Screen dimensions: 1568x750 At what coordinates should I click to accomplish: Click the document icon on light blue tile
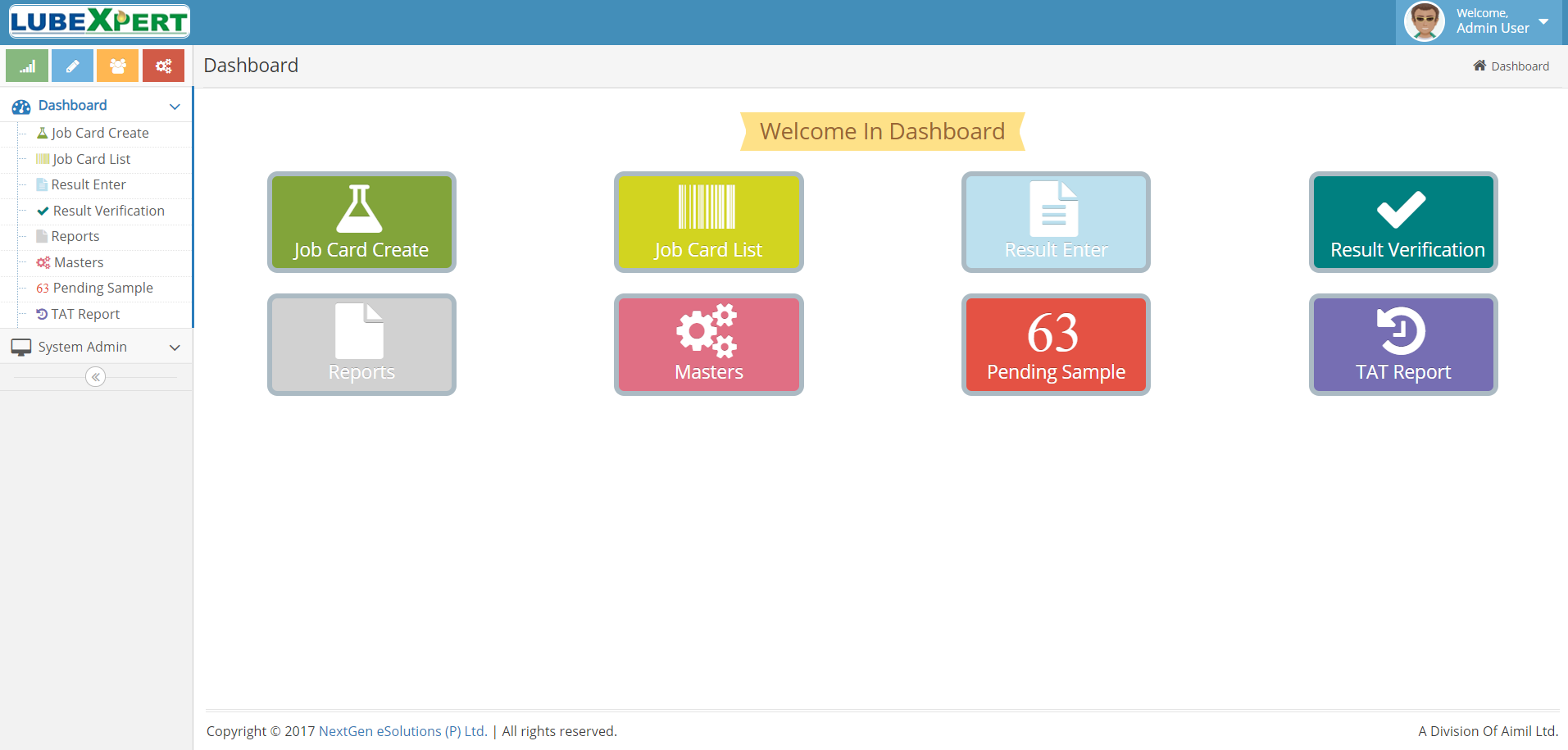(1054, 209)
